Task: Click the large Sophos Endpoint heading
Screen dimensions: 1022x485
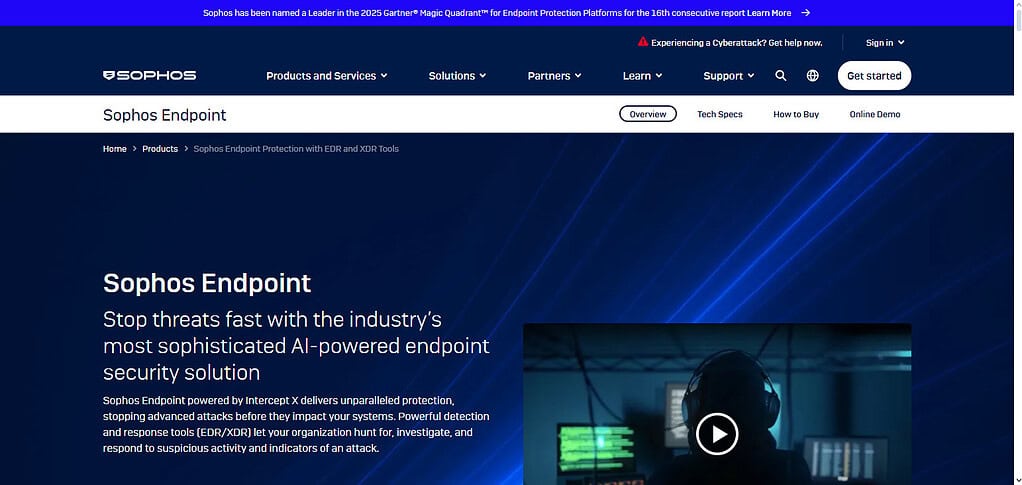Action: [207, 283]
